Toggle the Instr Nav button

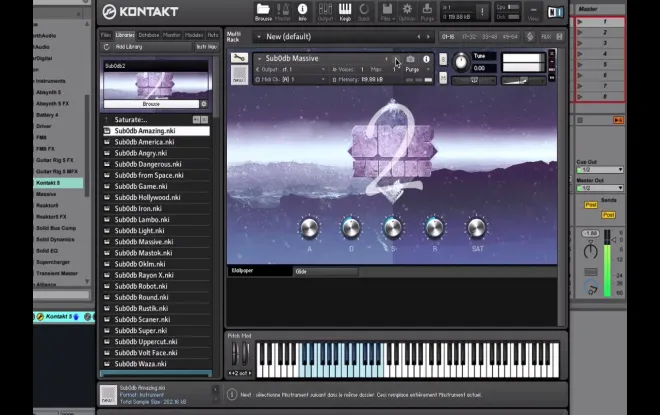(207, 47)
